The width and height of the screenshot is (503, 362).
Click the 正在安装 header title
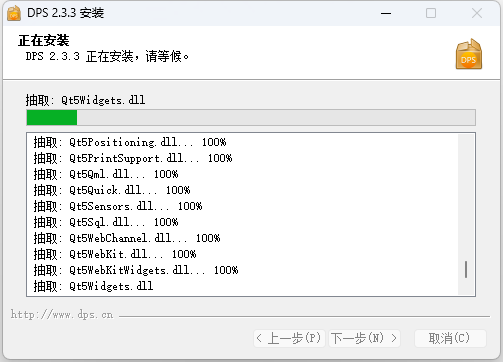[x=44, y=41]
